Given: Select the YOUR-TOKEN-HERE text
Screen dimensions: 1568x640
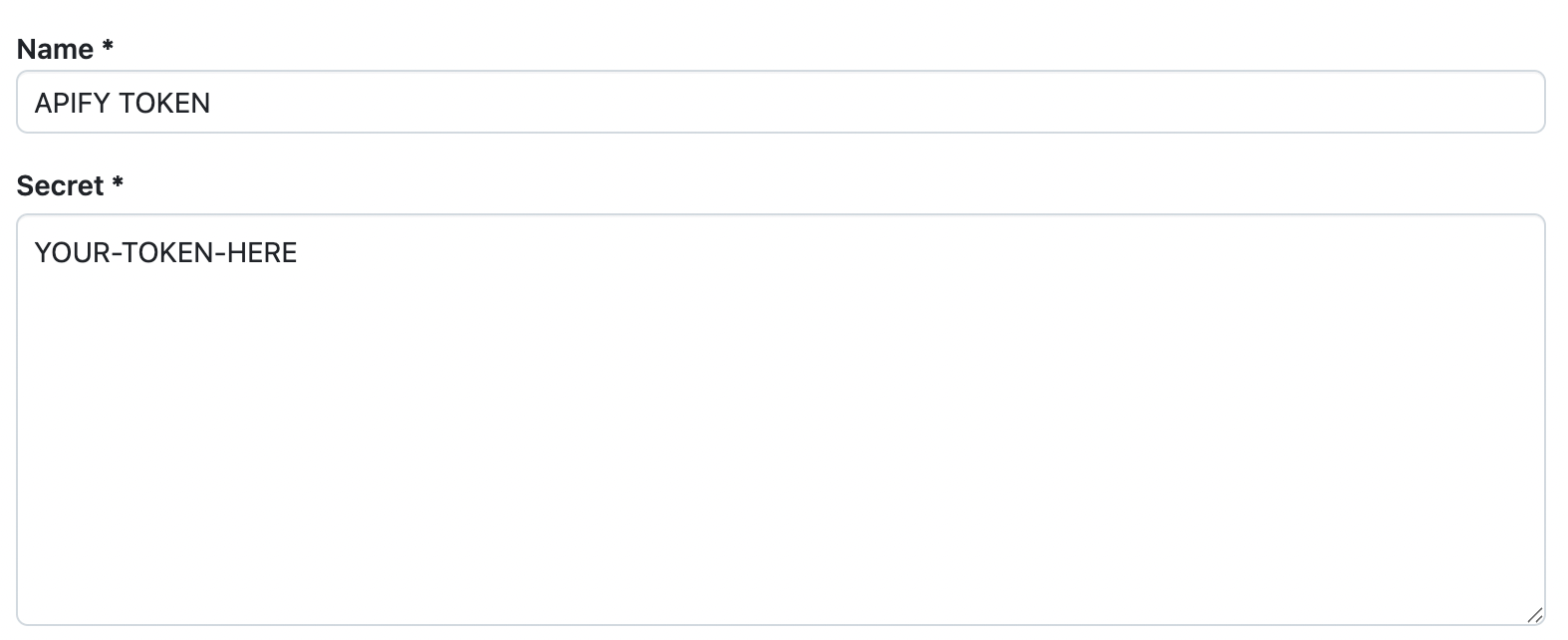Looking at the screenshot, I should [165, 252].
